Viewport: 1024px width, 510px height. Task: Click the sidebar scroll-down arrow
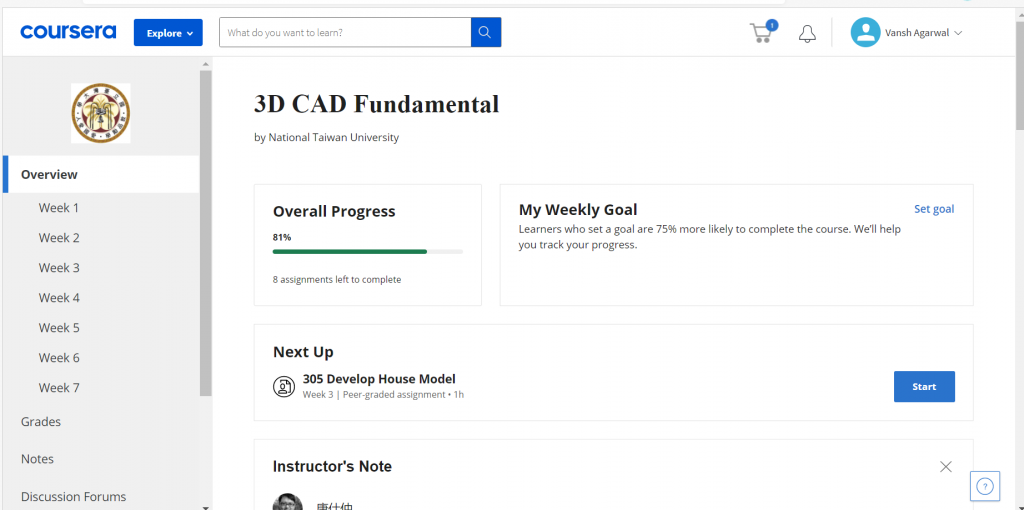point(206,507)
